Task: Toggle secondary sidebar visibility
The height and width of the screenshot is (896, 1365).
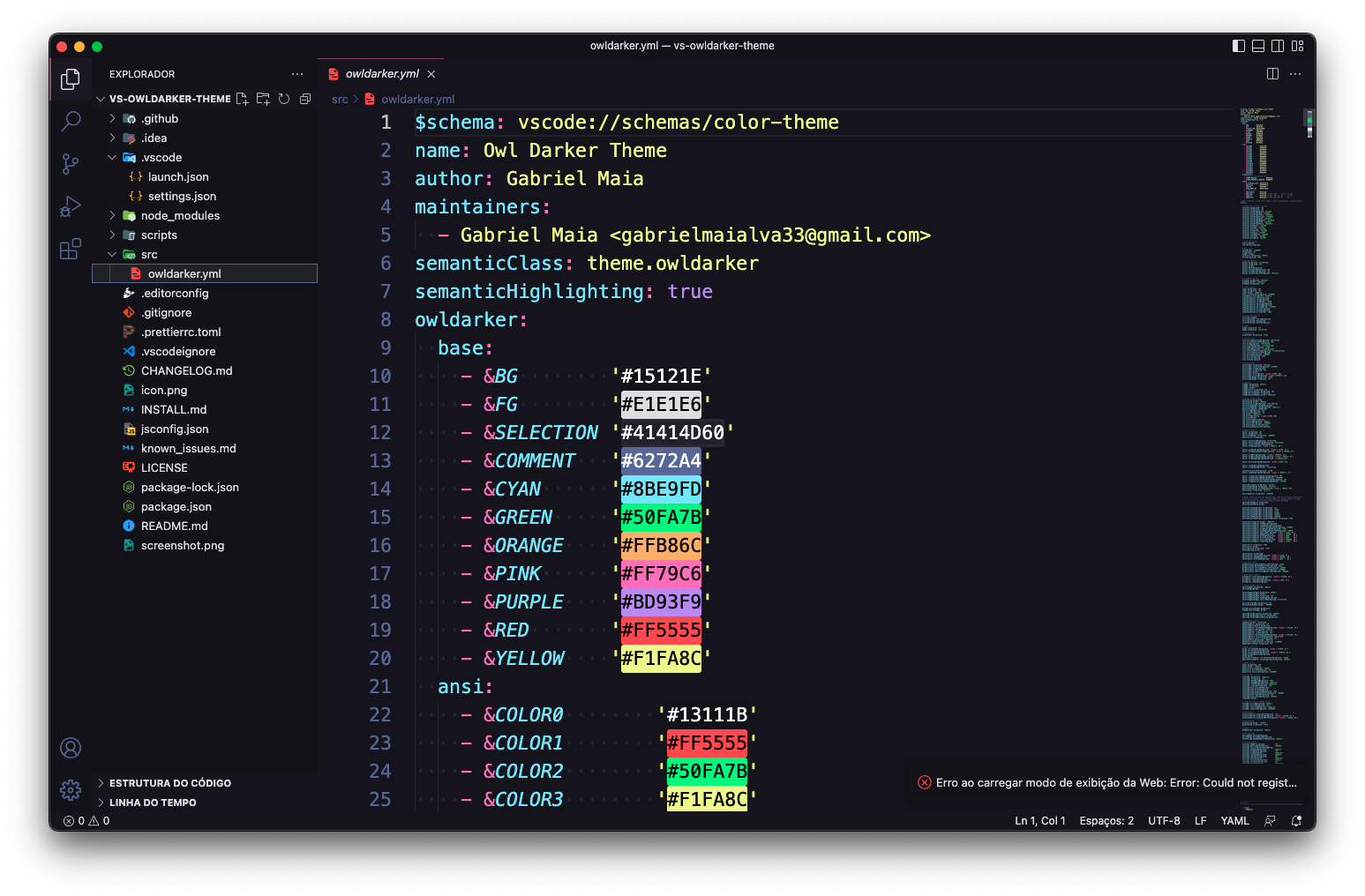Action: [1278, 46]
